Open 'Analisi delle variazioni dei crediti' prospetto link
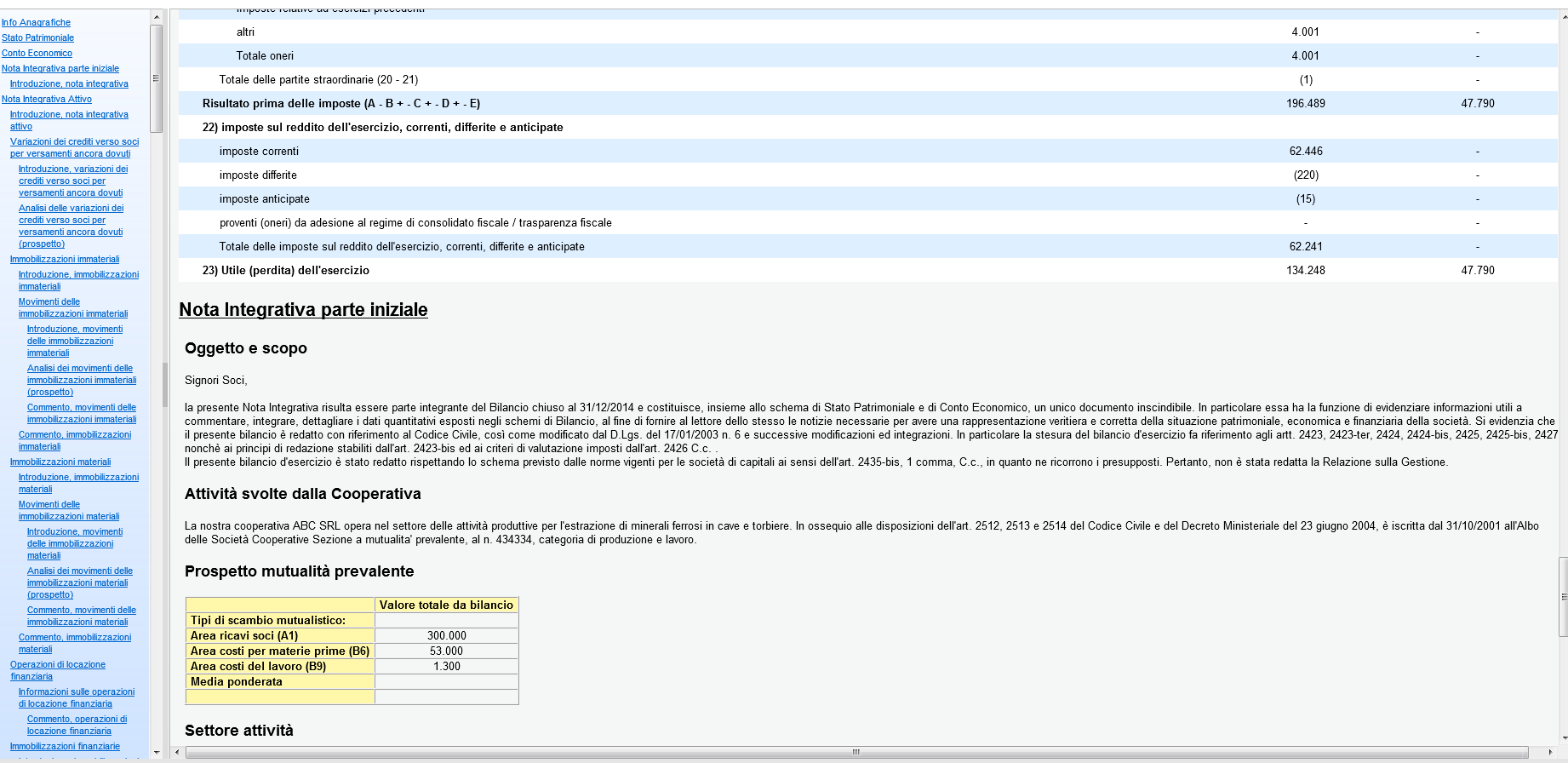Image resolution: width=1568 pixels, height=763 pixels. (x=71, y=226)
